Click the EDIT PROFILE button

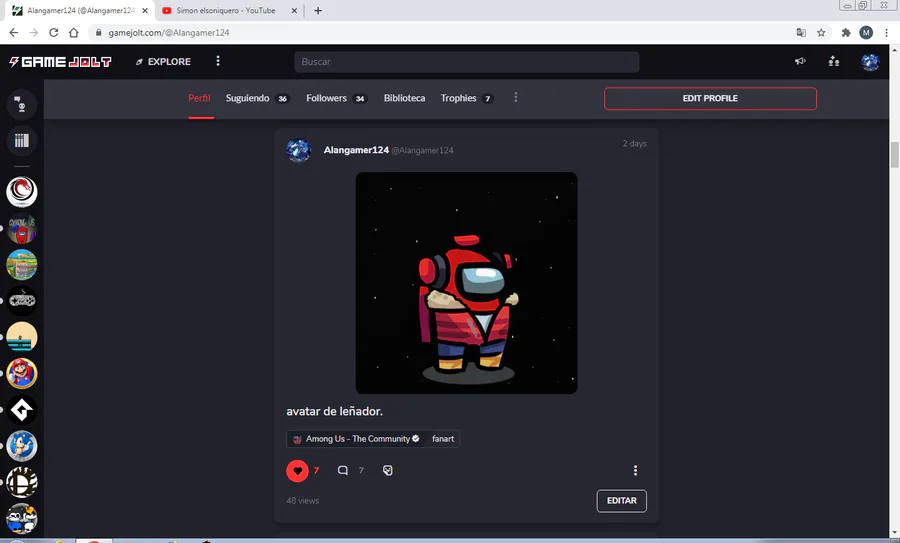(x=710, y=98)
